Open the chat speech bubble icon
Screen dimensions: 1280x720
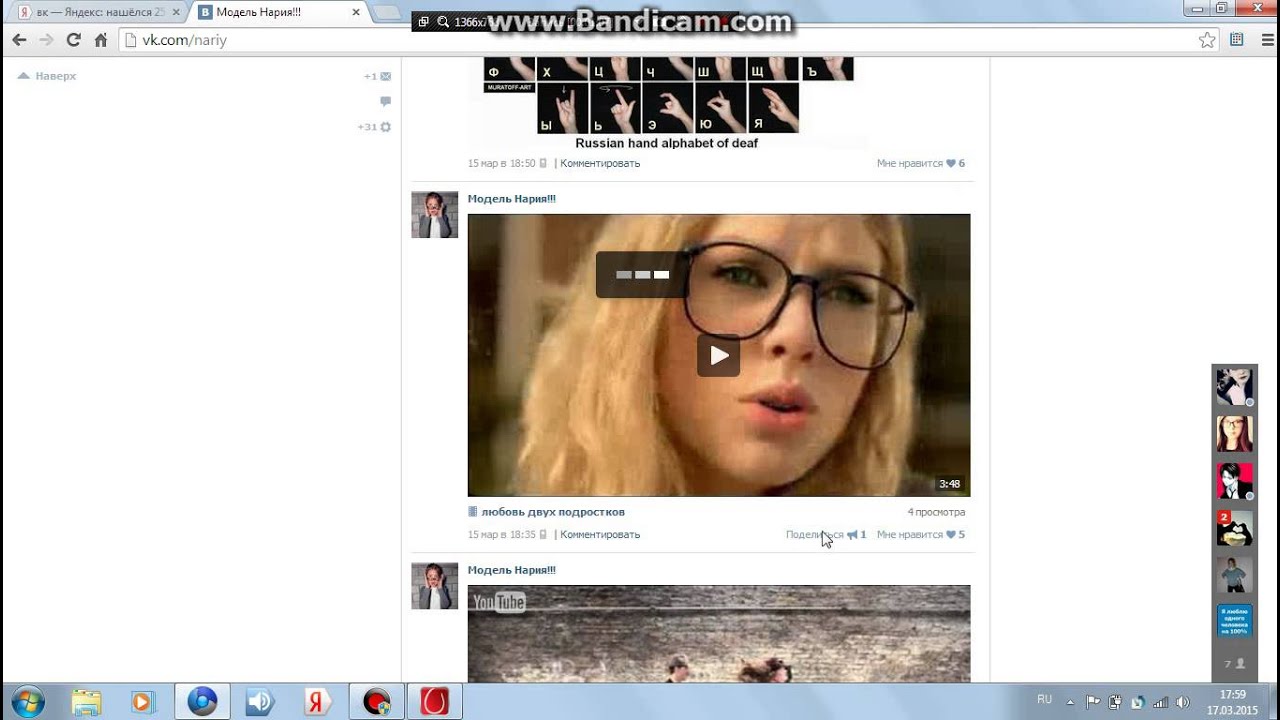point(385,101)
